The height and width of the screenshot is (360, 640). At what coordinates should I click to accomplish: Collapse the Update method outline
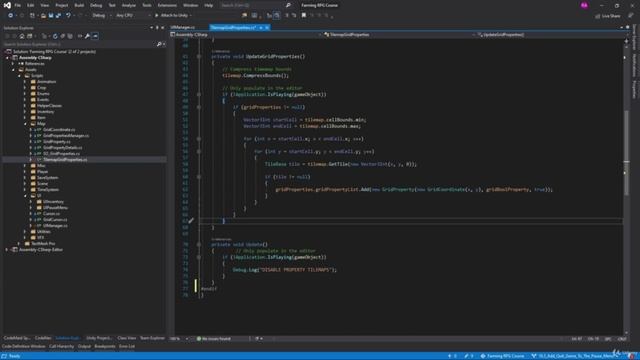click(199, 244)
